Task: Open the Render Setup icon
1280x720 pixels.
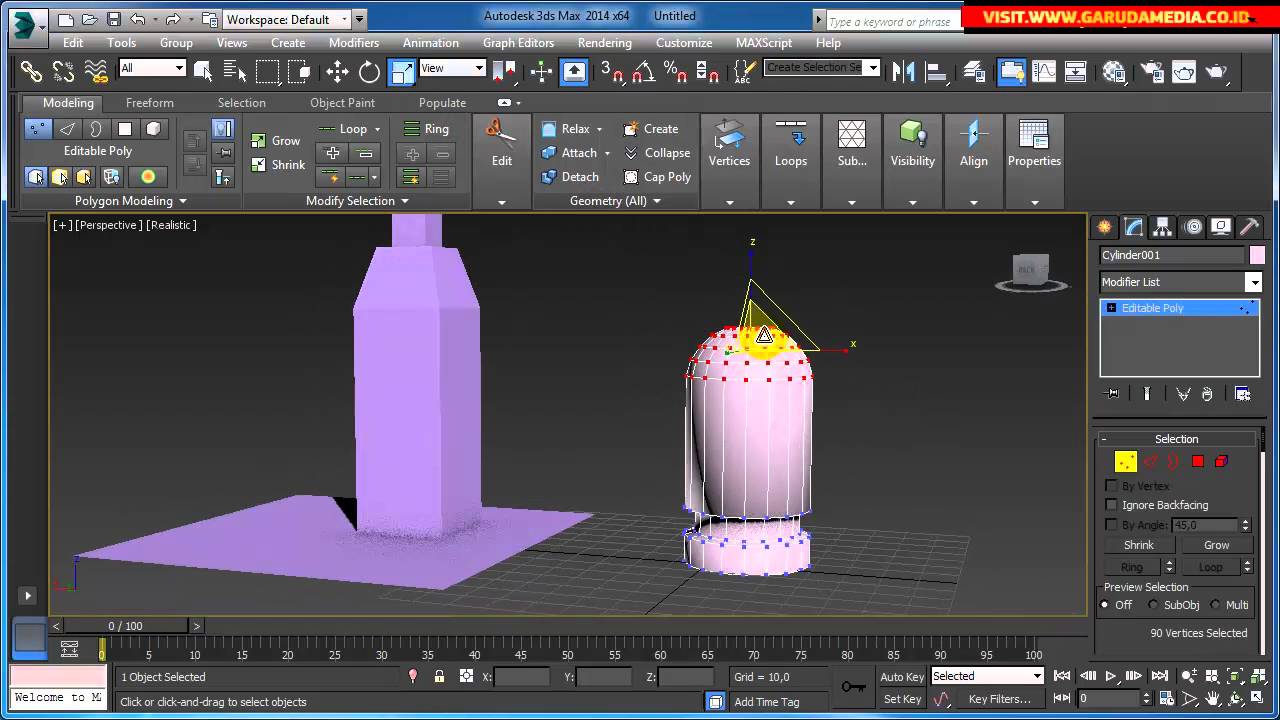Action: (x=1152, y=71)
